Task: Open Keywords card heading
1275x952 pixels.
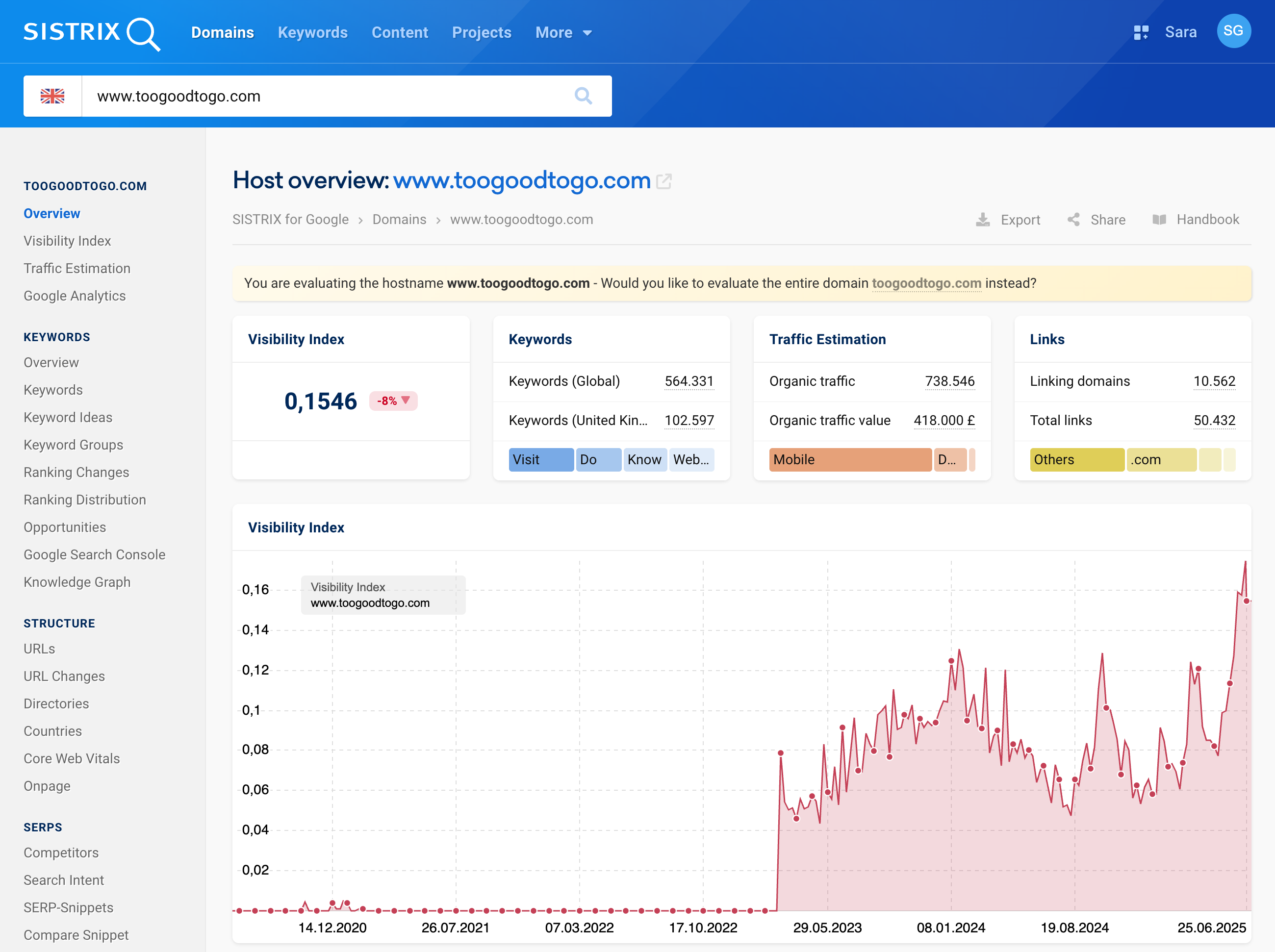Action: [x=540, y=339]
